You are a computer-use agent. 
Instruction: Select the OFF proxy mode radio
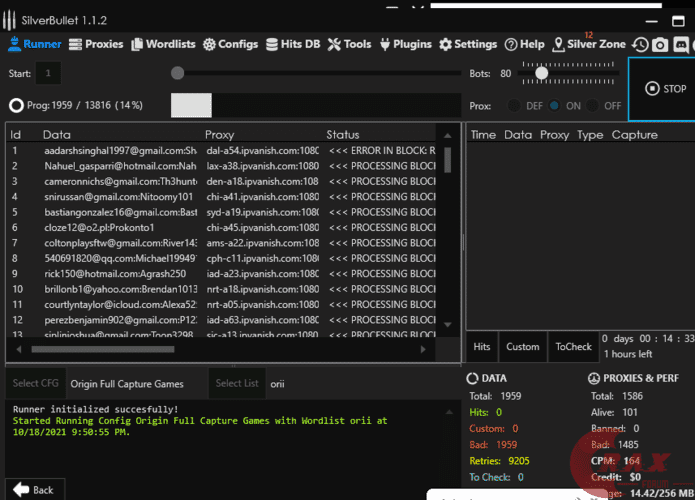click(x=592, y=105)
